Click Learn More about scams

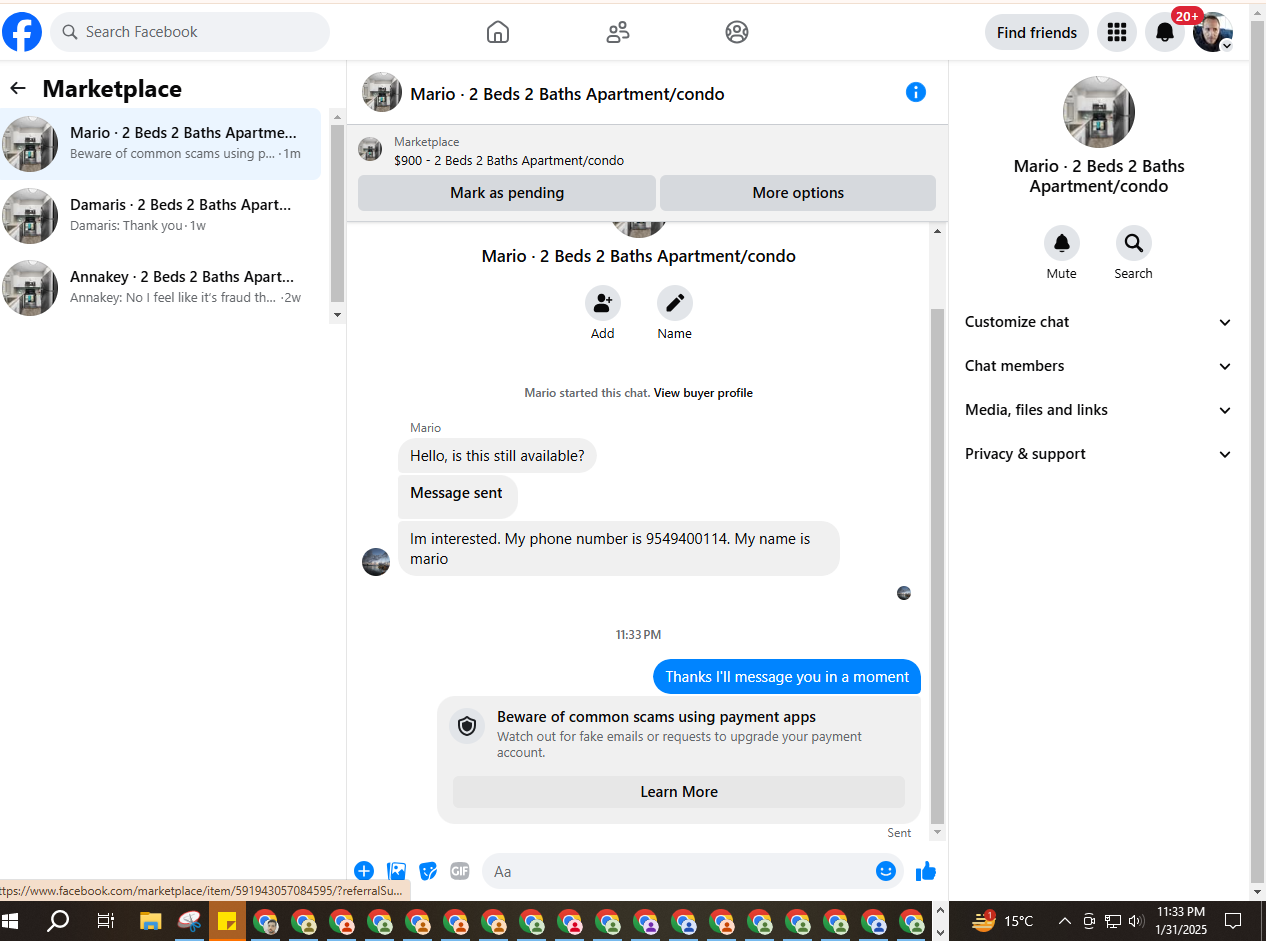pos(679,792)
